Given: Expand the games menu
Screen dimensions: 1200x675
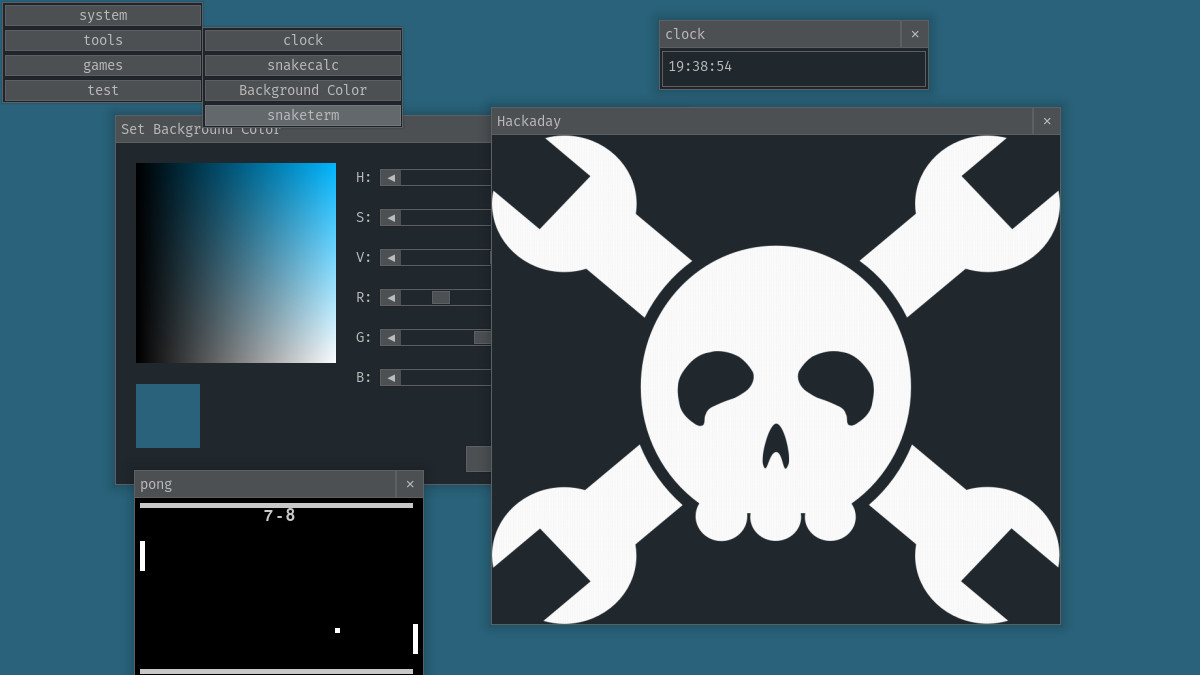Looking at the screenshot, I should pyautogui.click(x=103, y=65).
